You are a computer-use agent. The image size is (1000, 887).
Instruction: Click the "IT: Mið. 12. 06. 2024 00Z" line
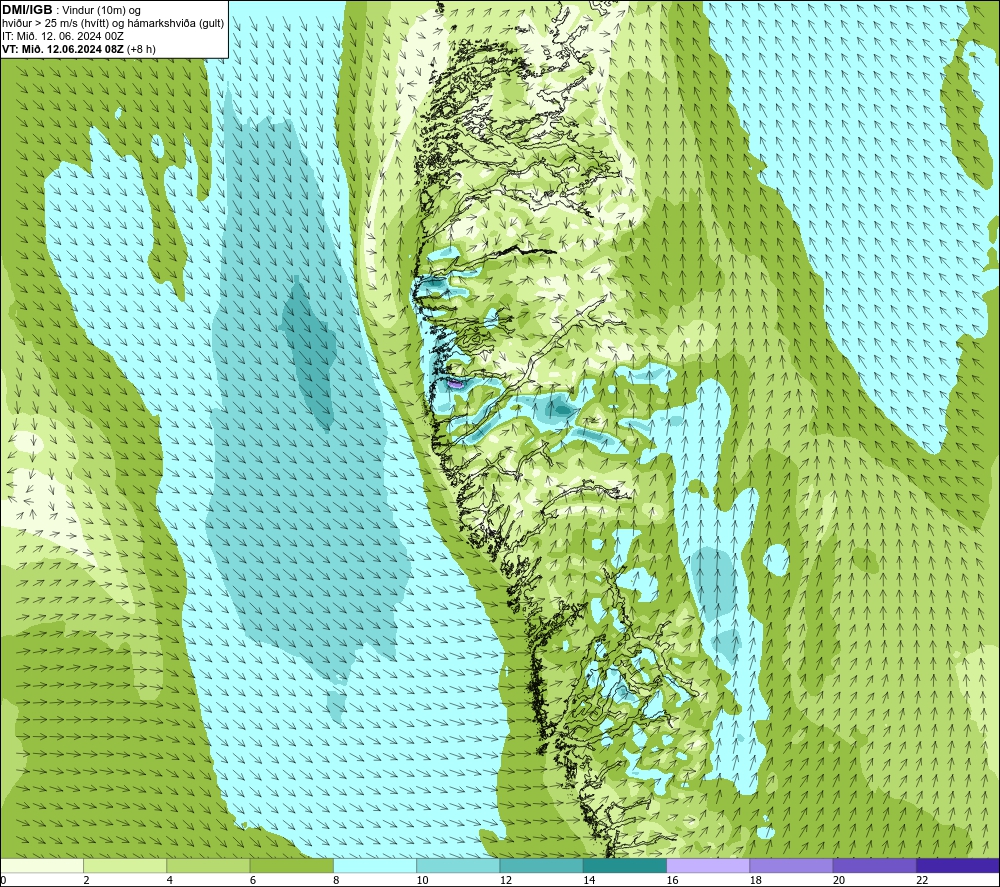(x=62, y=36)
